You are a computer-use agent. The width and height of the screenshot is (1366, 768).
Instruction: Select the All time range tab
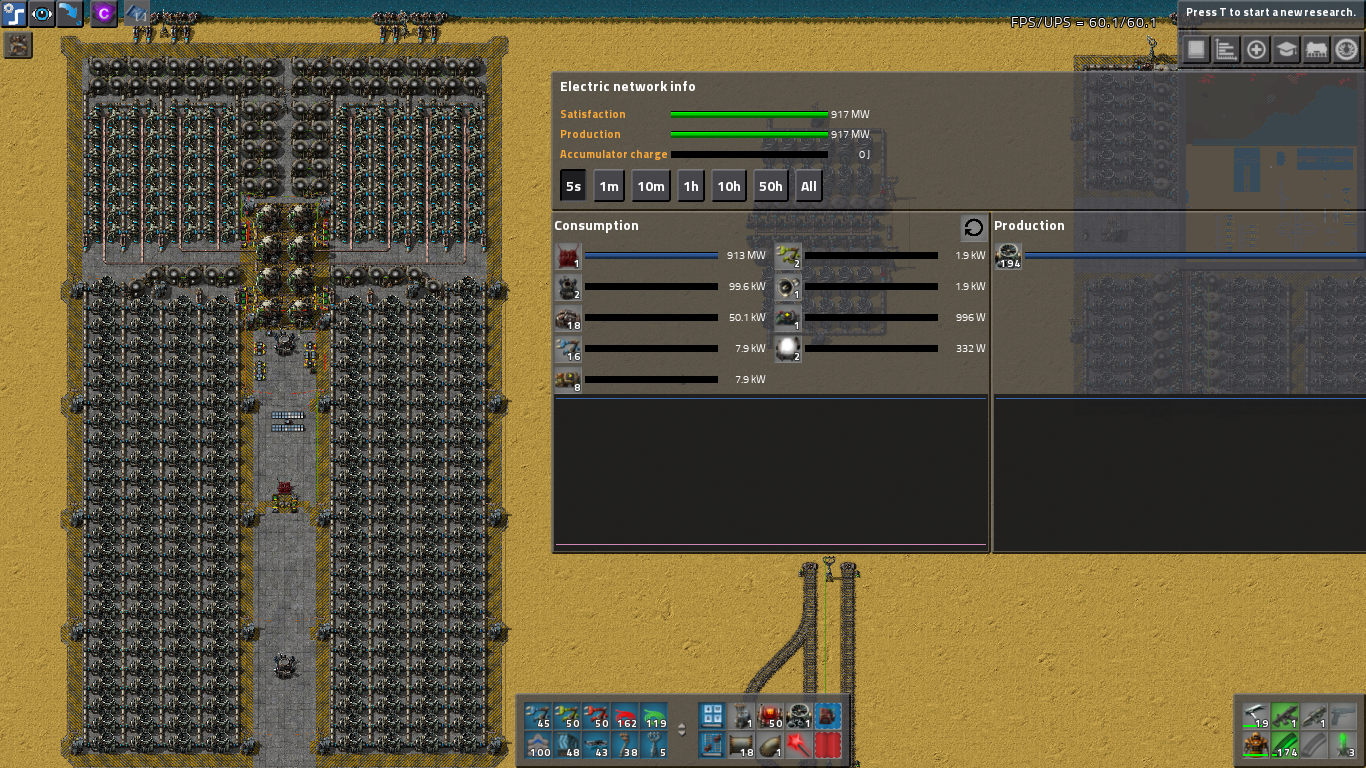pyautogui.click(x=809, y=186)
